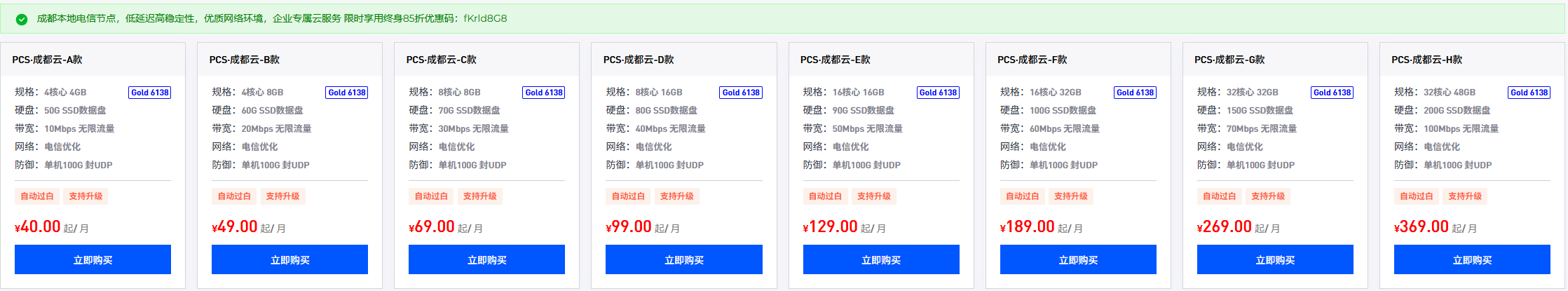This screenshot has width=1568, height=291.
Task: Click 立即购买 under the ¥69.00 plan
Action: [x=486, y=259]
